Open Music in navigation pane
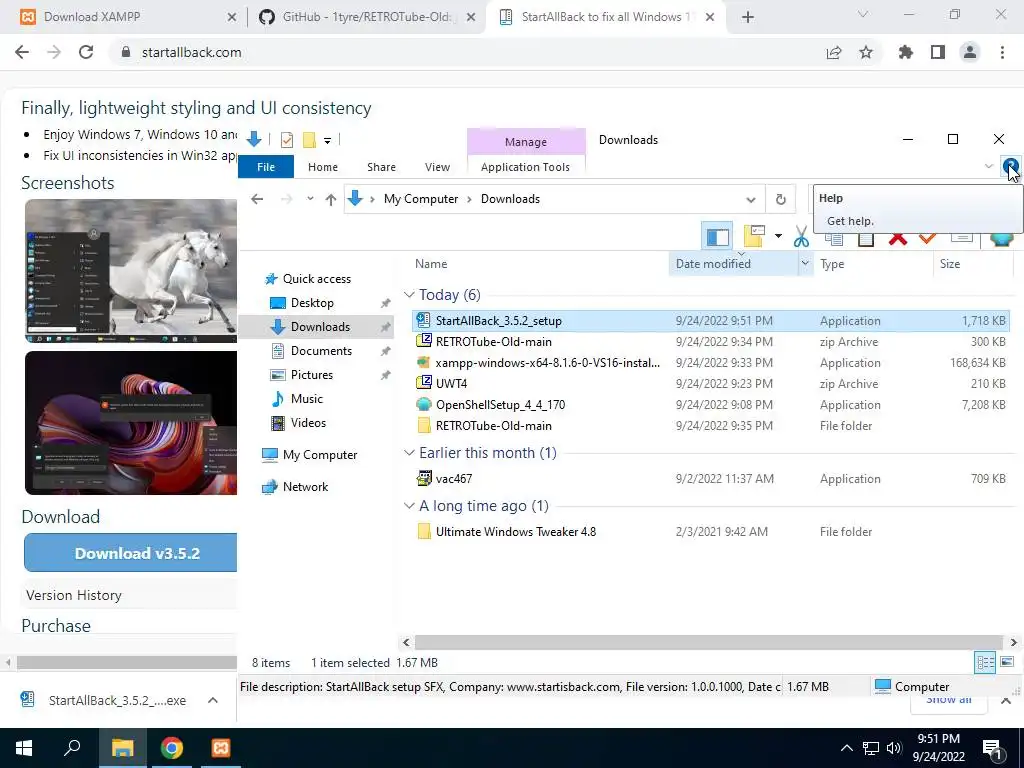The image size is (1024, 768). (306, 399)
